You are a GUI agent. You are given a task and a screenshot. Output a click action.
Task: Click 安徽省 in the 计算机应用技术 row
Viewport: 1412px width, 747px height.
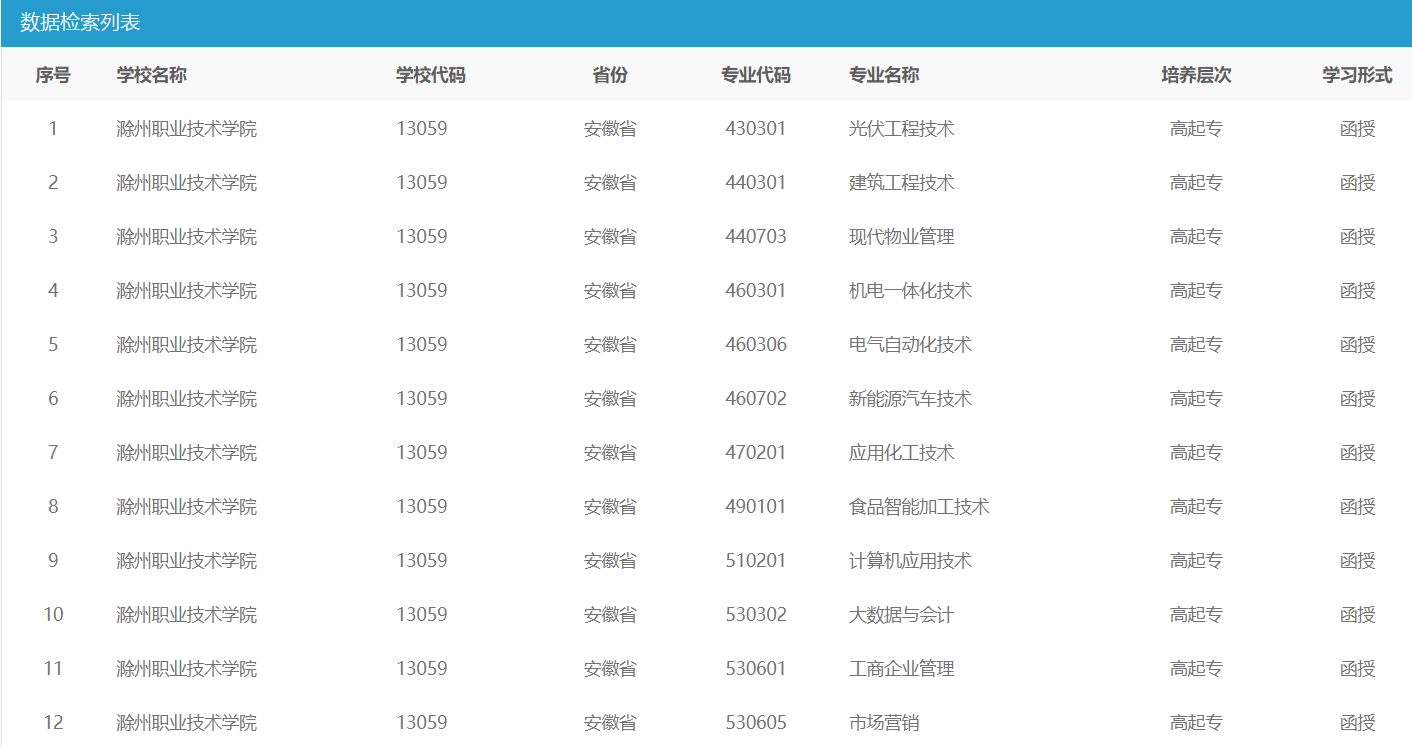pyautogui.click(x=610, y=561)
